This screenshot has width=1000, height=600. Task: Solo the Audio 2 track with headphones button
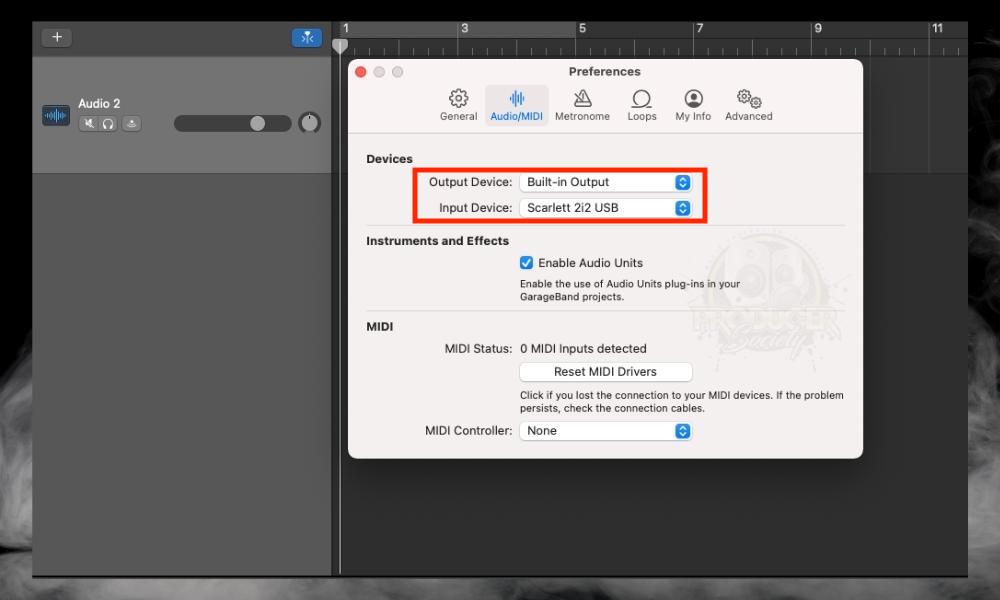(108, 124)
